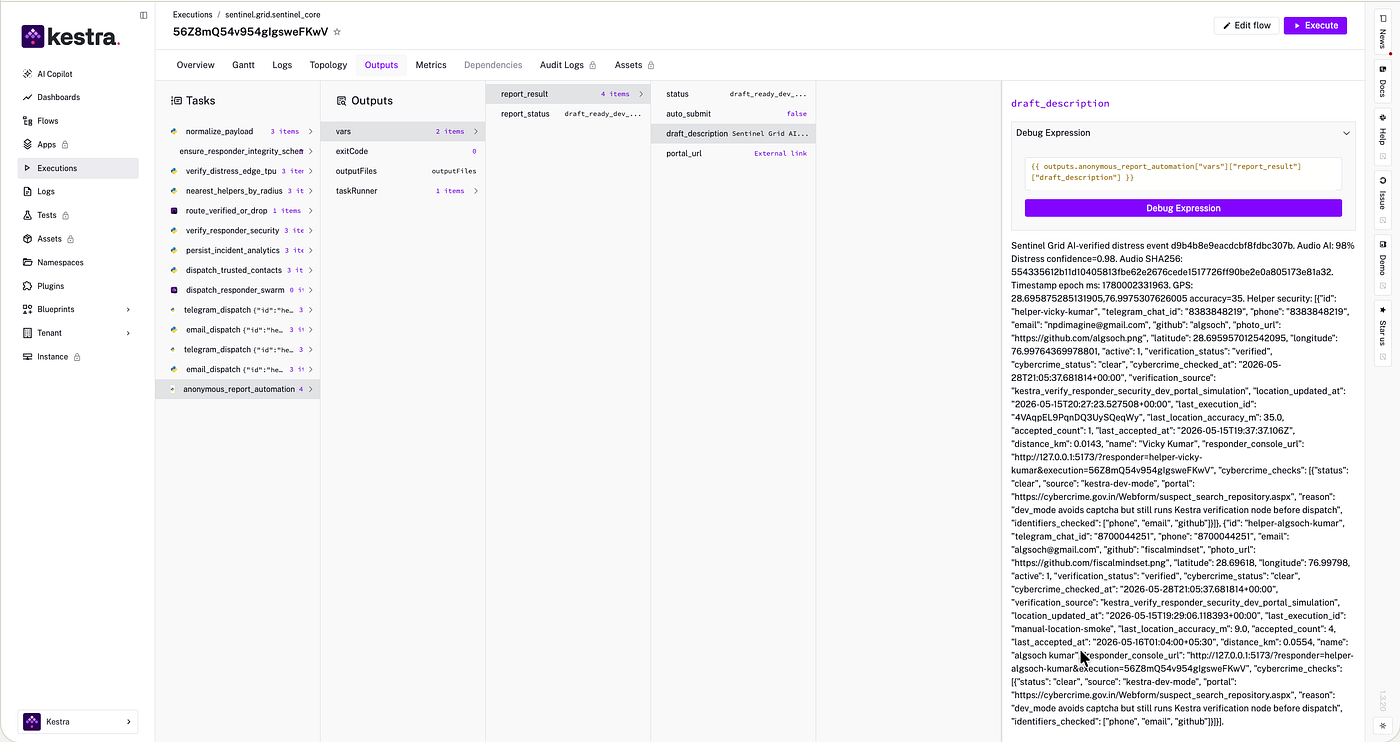Click the purple Debug Expression button
Viewport: 1400px width, 742px height.
tap(1183, 208)
